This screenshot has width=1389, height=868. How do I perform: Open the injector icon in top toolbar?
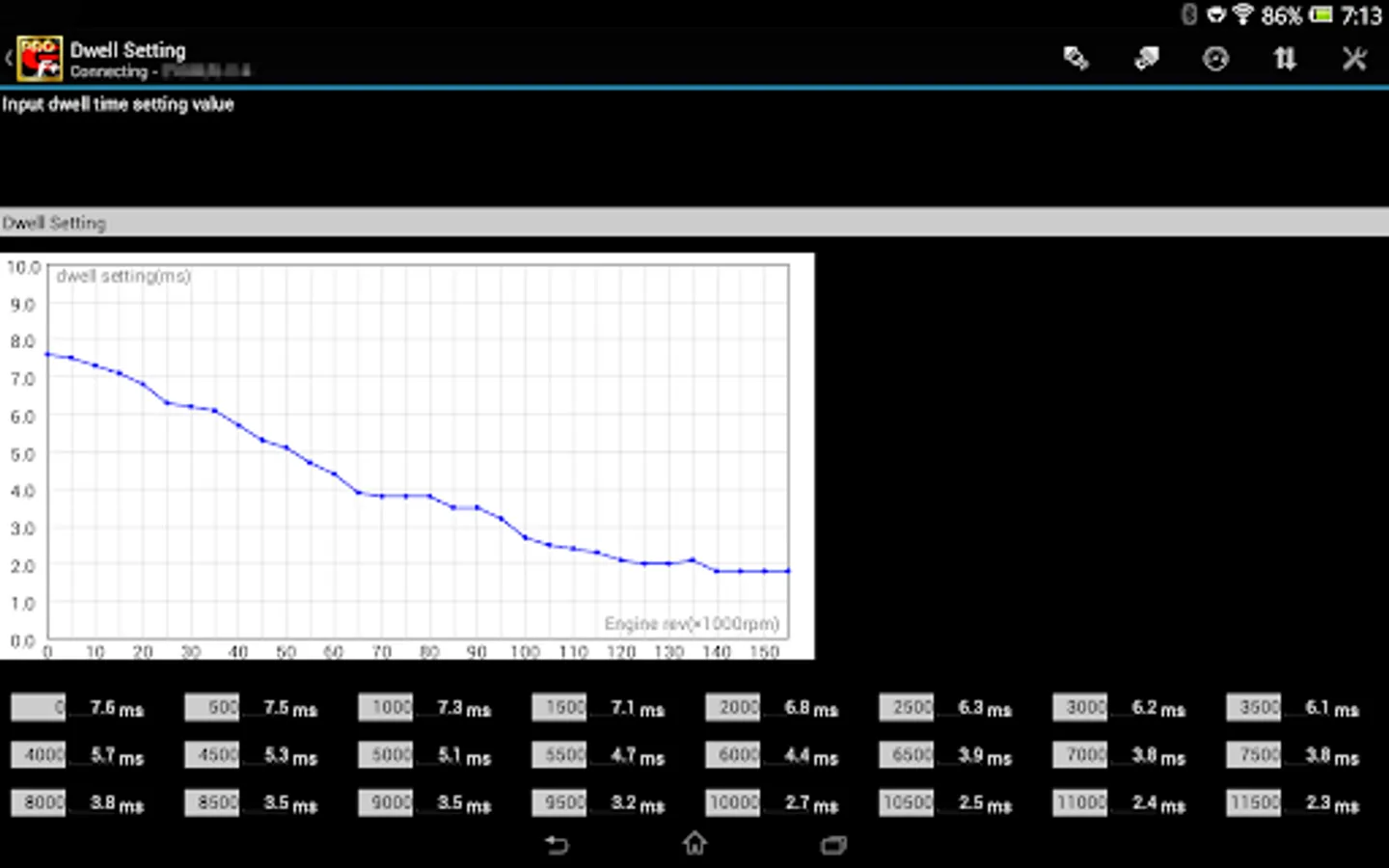[1146, 59]
